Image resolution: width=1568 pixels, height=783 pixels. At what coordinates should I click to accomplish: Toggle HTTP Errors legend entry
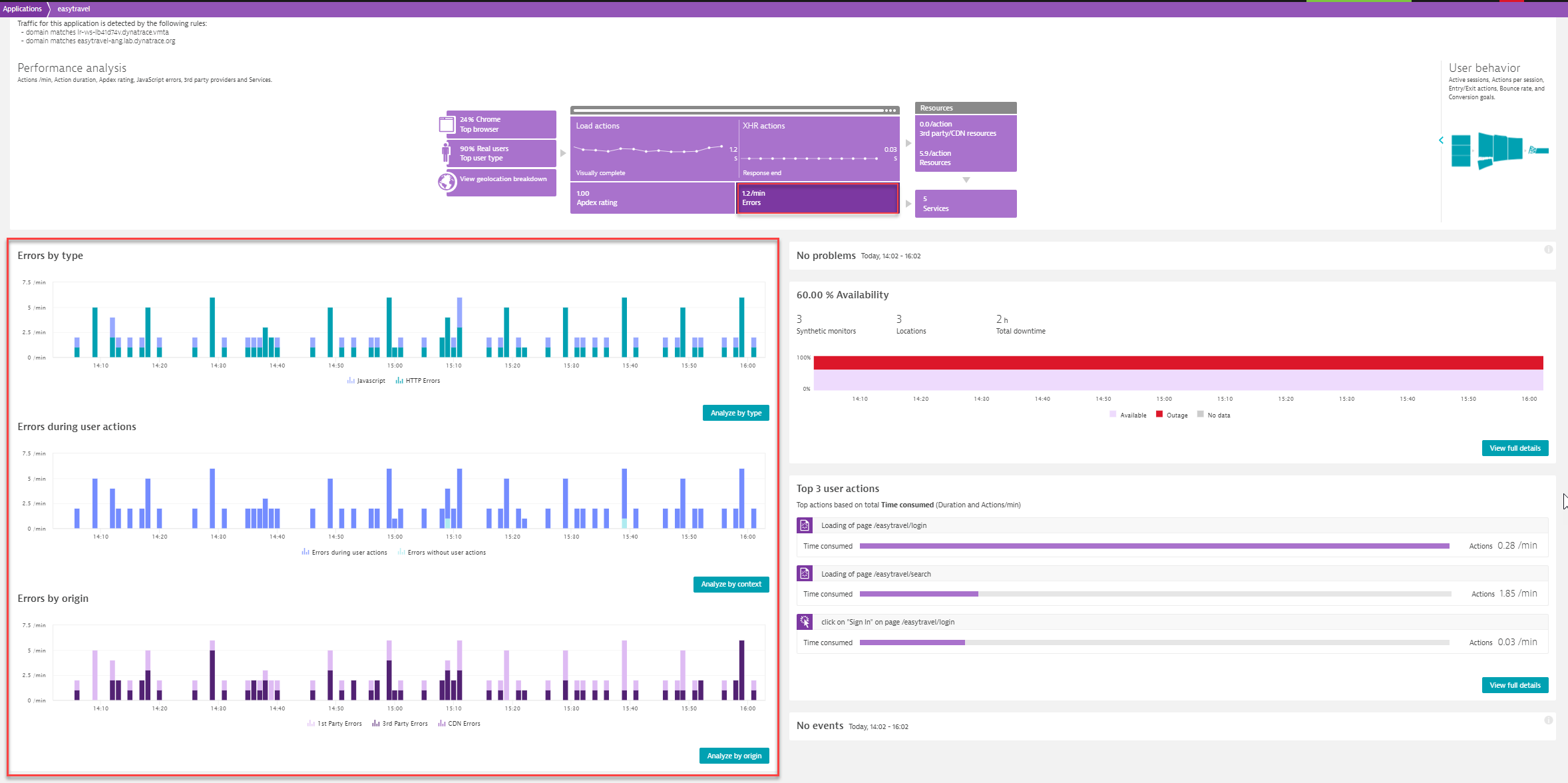point(418,381)
